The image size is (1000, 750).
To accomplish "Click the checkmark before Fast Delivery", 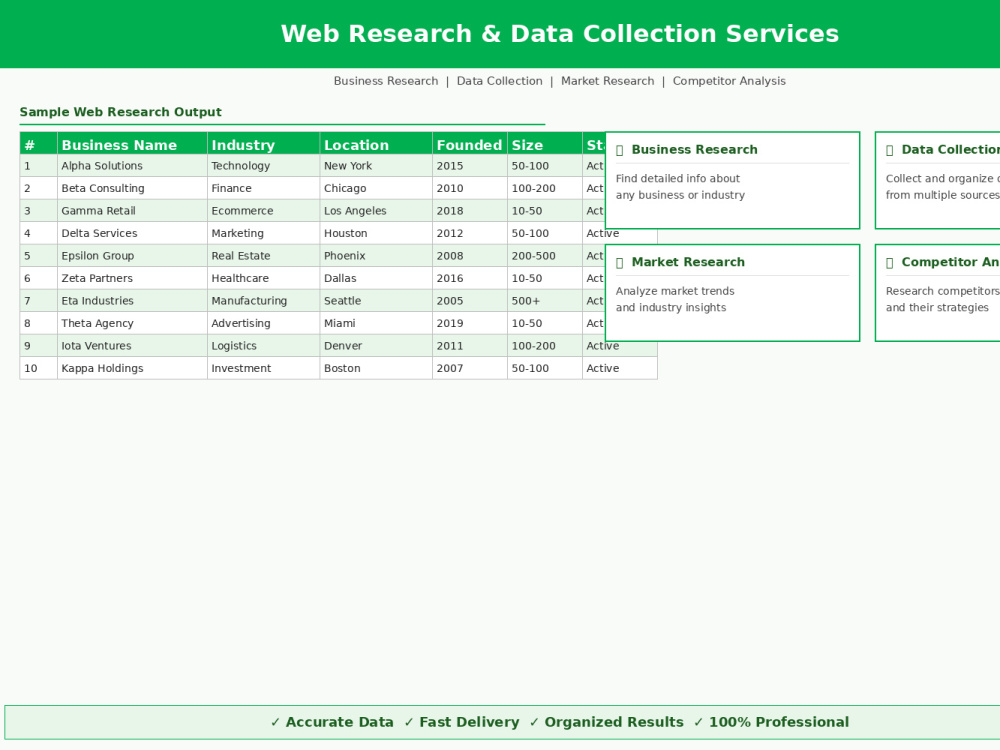I will click(409, 722).
